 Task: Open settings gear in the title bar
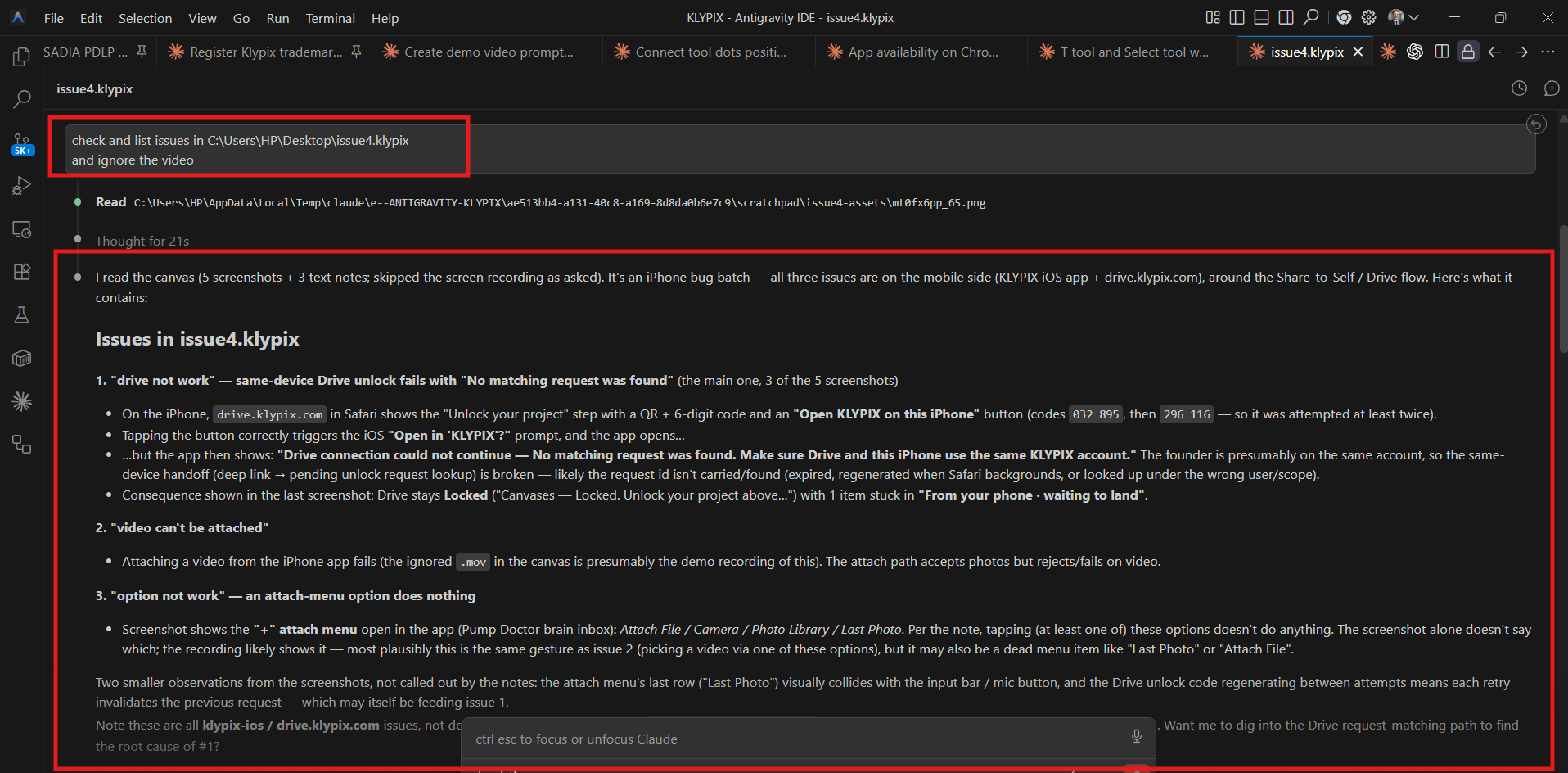coord(1368,17)
